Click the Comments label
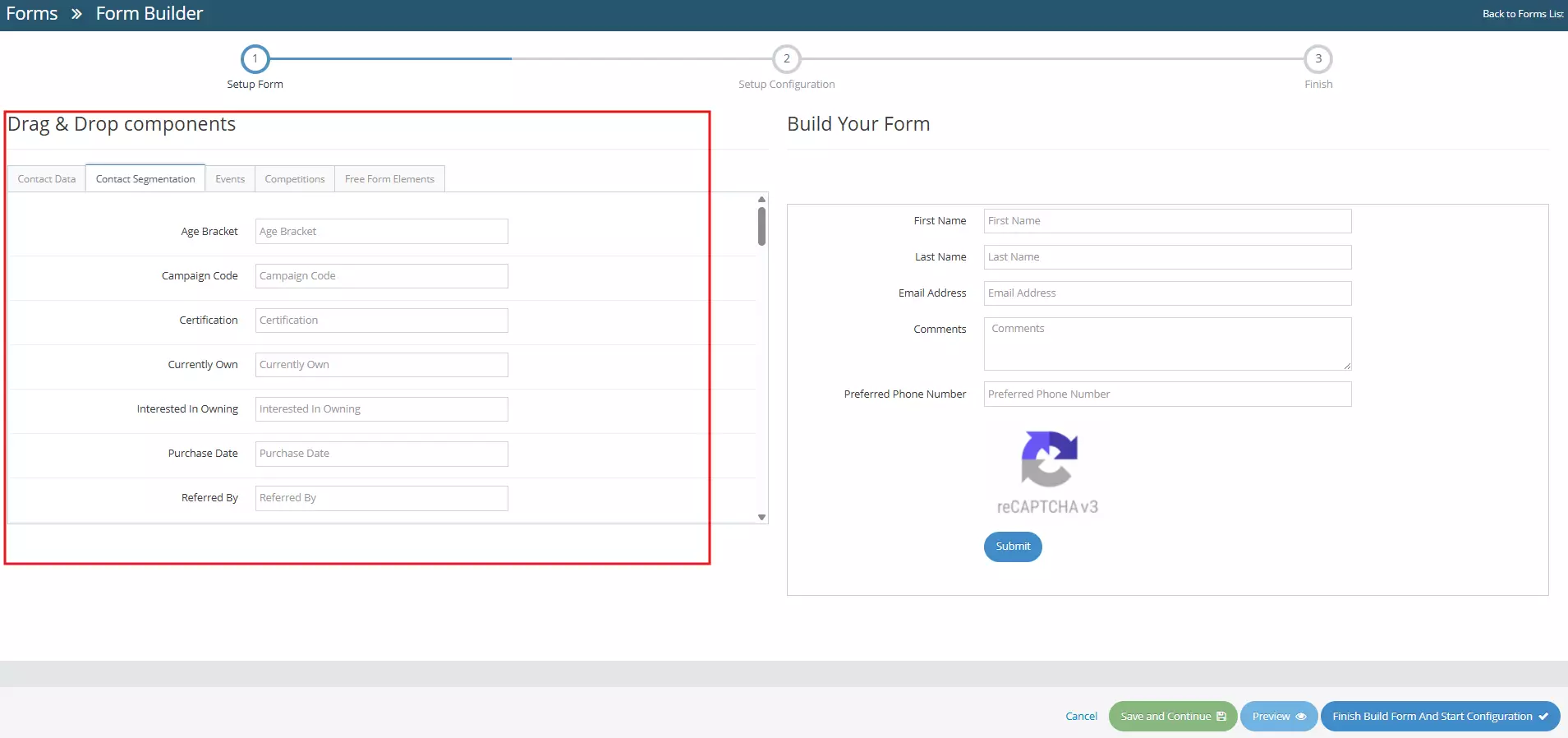The width and height of the screenshot is (1568, 738). pos(940,330)
